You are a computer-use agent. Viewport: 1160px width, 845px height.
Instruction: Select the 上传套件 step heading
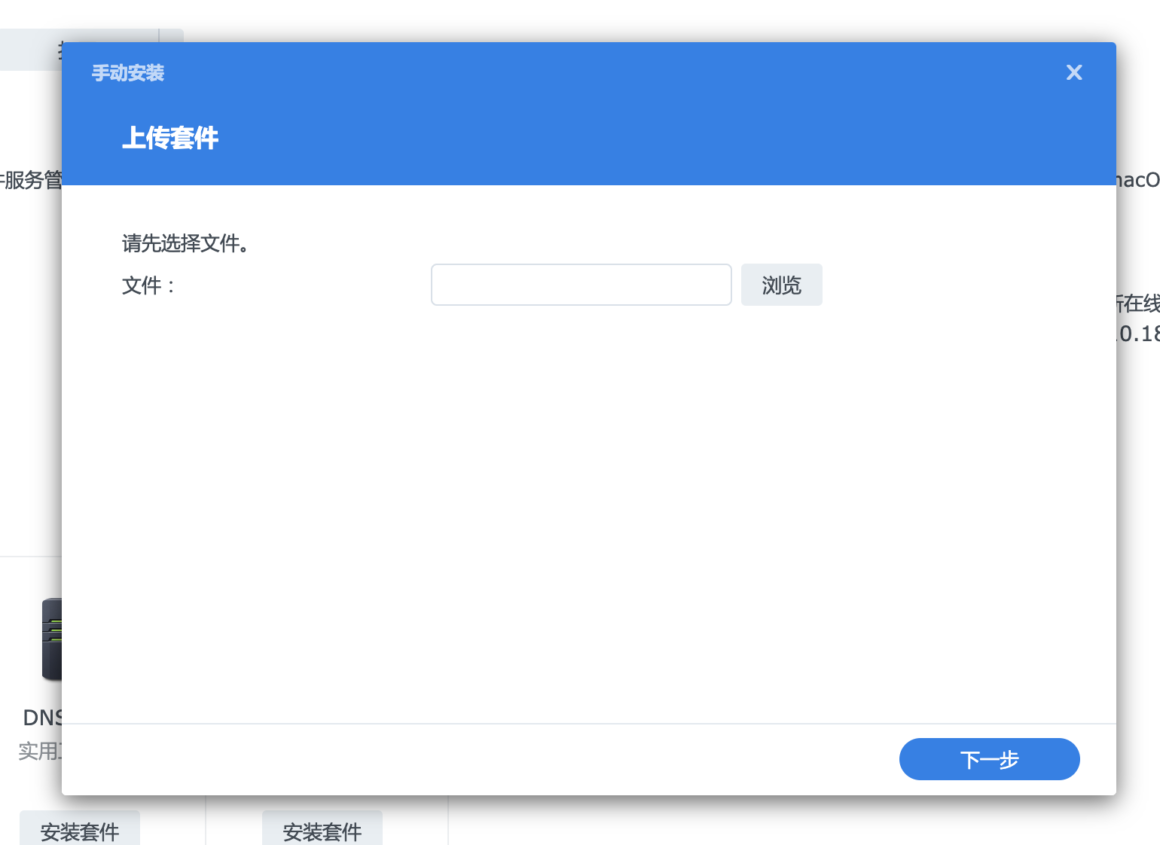click(170, 139)
